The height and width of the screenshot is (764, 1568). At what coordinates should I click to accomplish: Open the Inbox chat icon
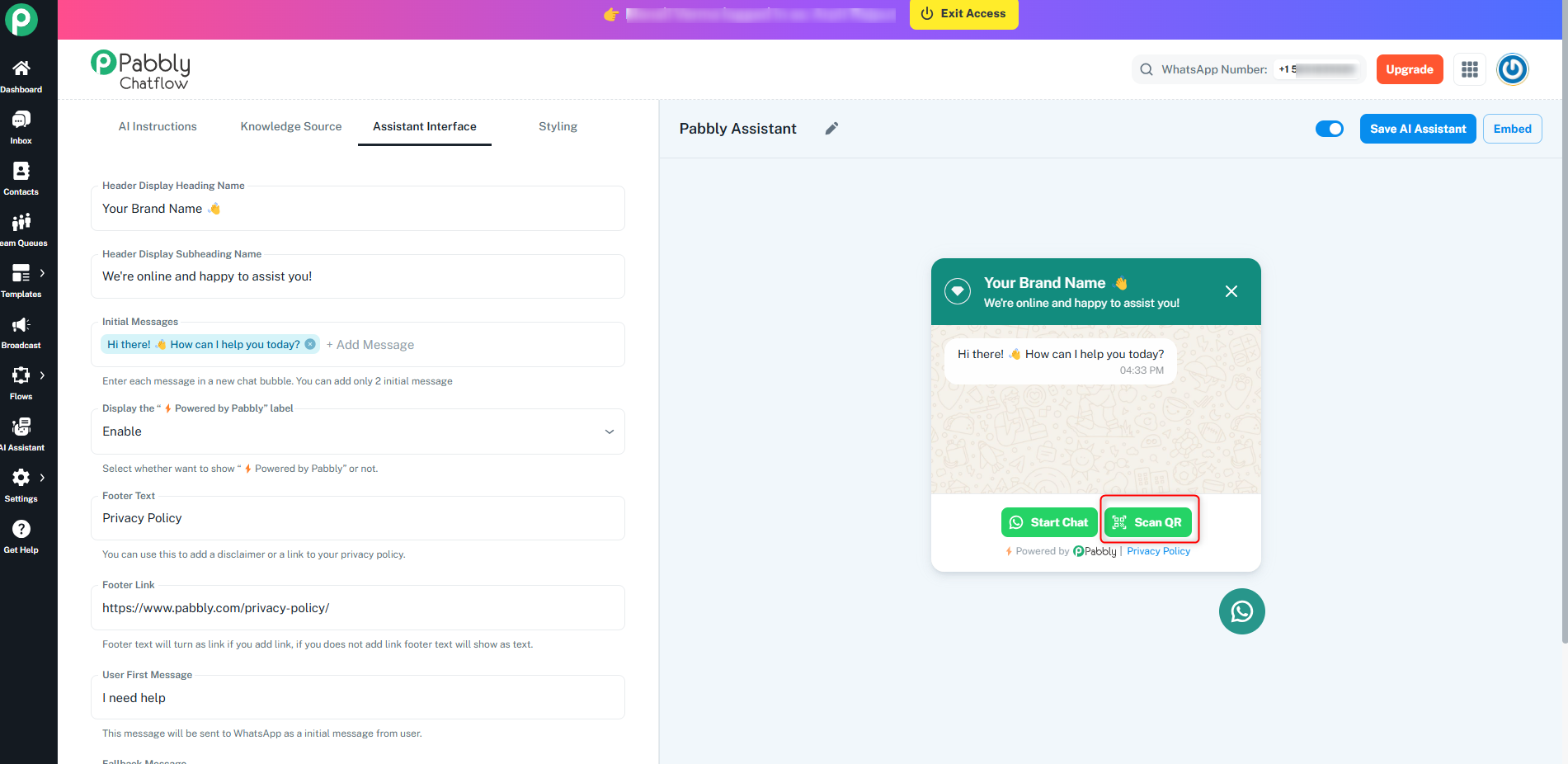(x=21, y=120)
